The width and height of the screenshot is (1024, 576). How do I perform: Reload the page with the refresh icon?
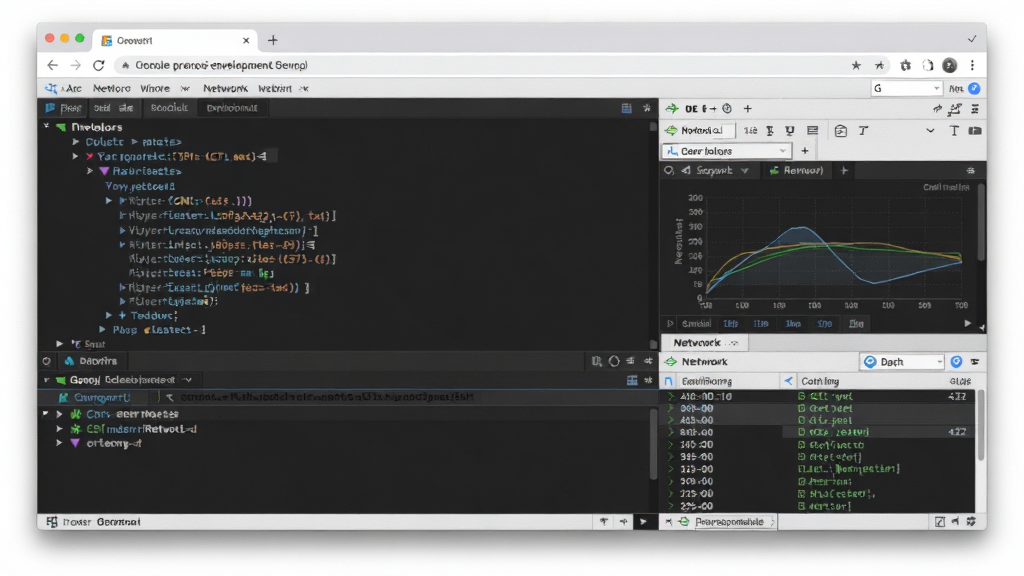coord(99,65)
